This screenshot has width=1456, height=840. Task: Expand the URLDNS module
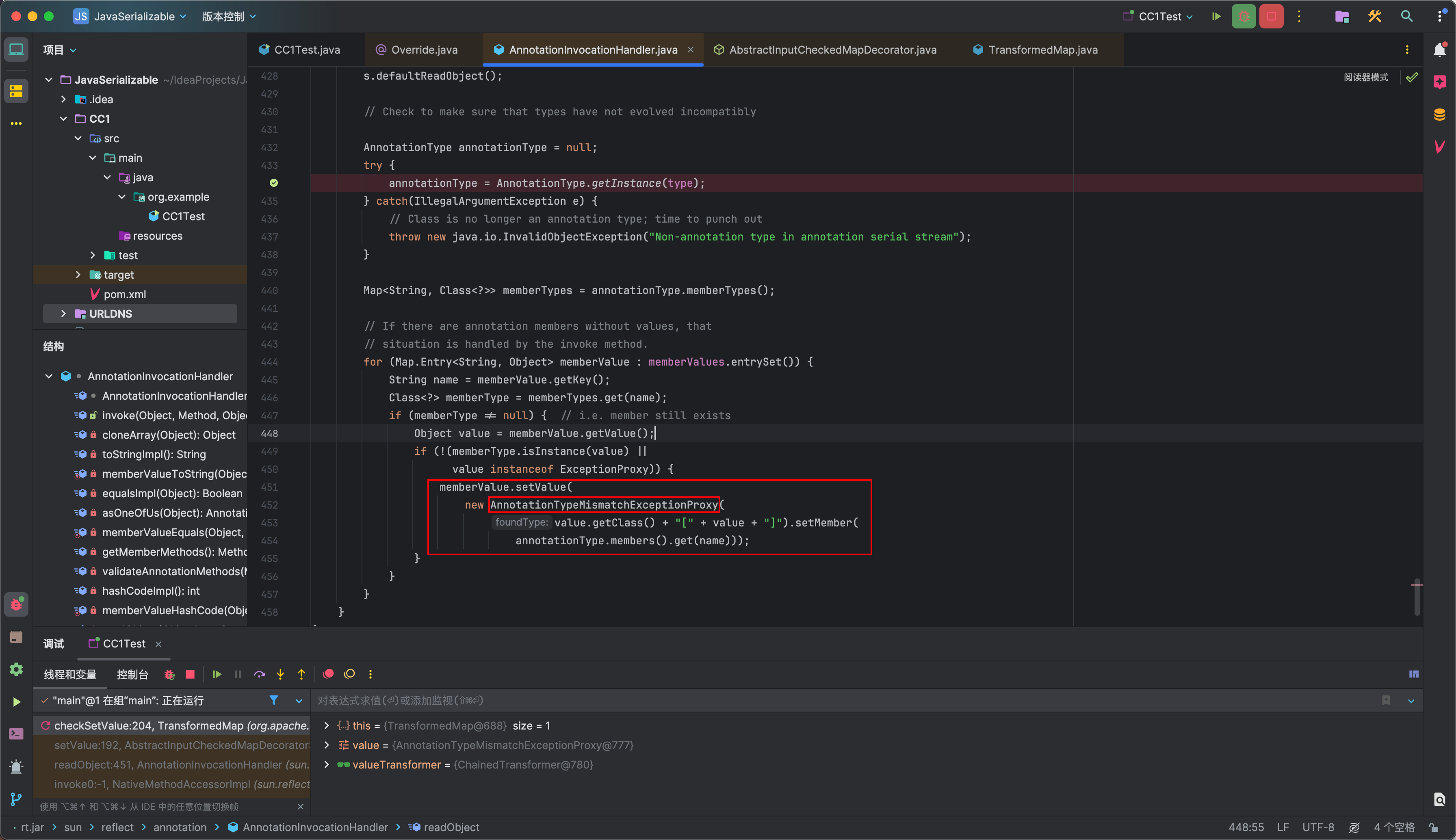click(63, 314)
